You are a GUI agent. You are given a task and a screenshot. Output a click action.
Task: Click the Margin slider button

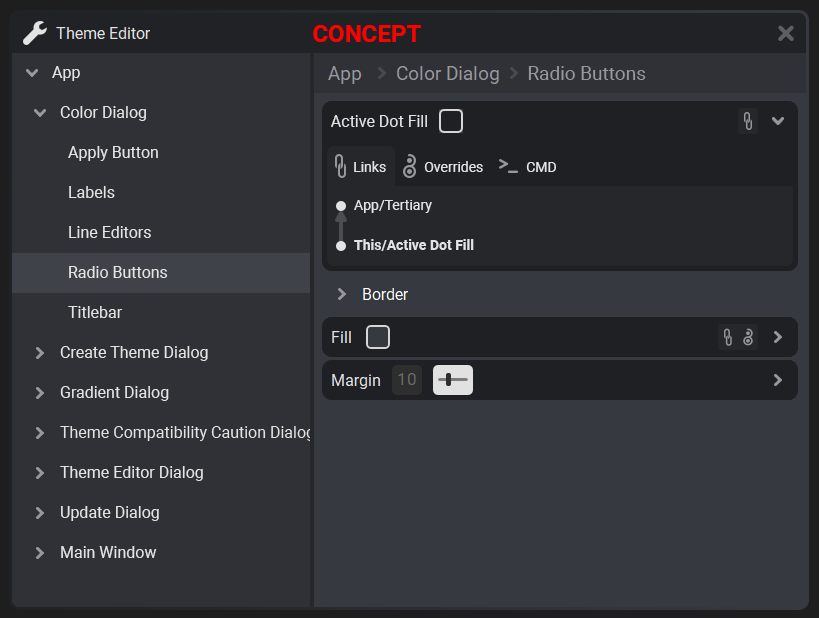click(453, 380)
